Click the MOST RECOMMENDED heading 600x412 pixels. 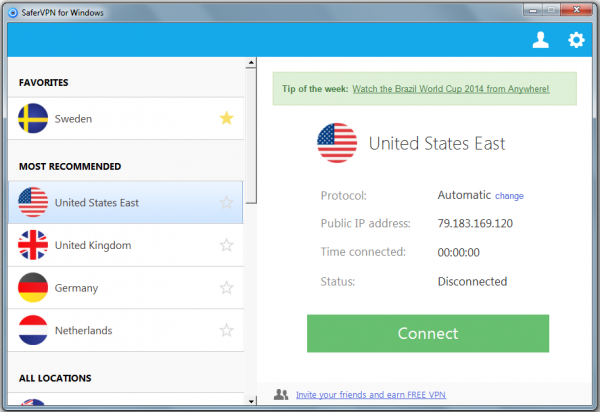70,166
